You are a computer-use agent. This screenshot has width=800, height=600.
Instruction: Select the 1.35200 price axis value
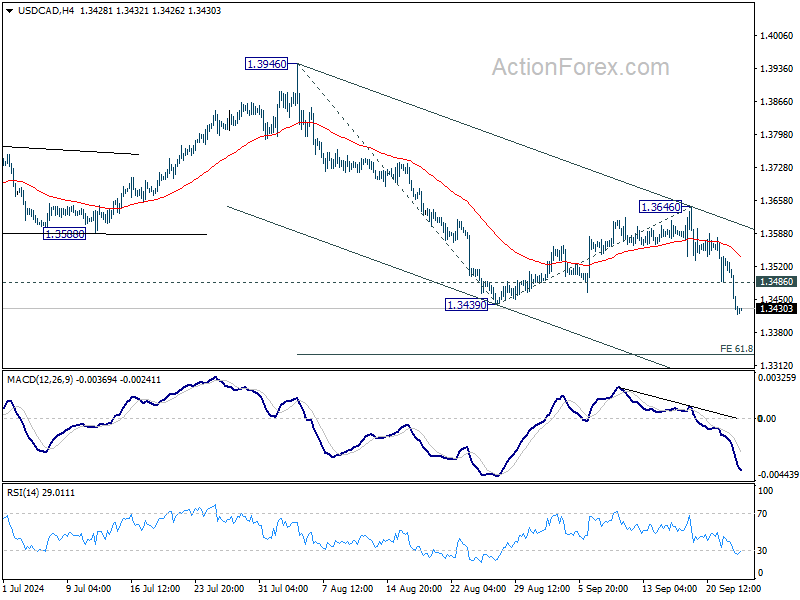[x=777, y=266]
